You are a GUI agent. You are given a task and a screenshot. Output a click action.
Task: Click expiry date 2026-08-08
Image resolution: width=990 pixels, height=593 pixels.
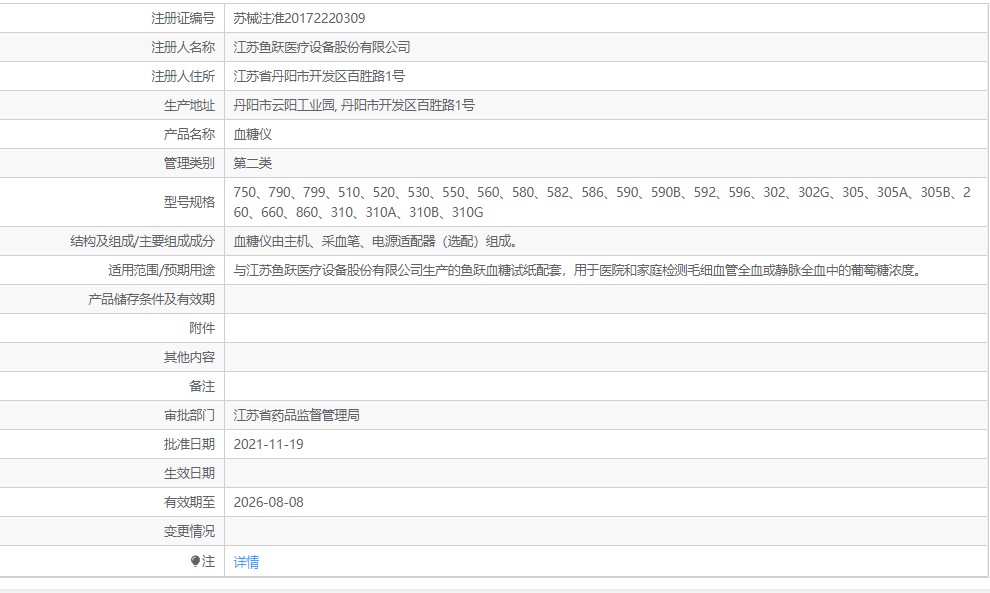(268, 503)
